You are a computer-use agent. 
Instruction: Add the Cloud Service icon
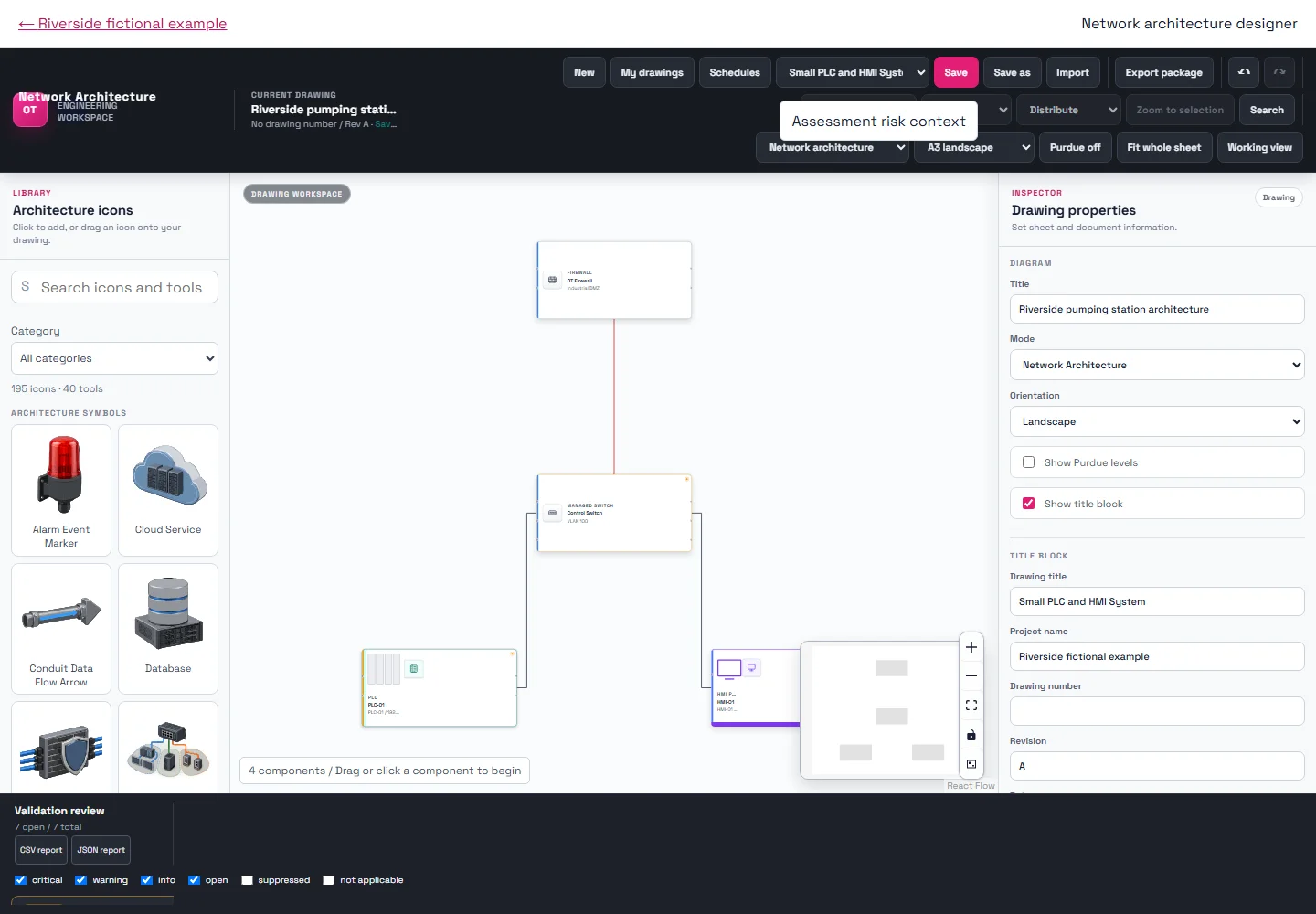[x=168, y=490]
